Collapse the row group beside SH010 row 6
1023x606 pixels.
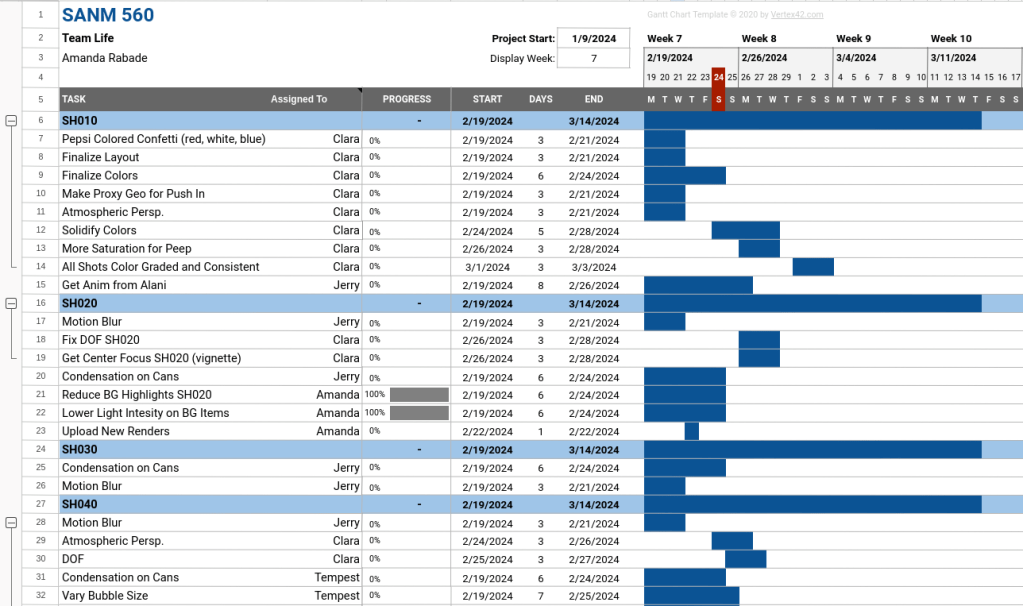pyautogui.click(x=11, y=121)
